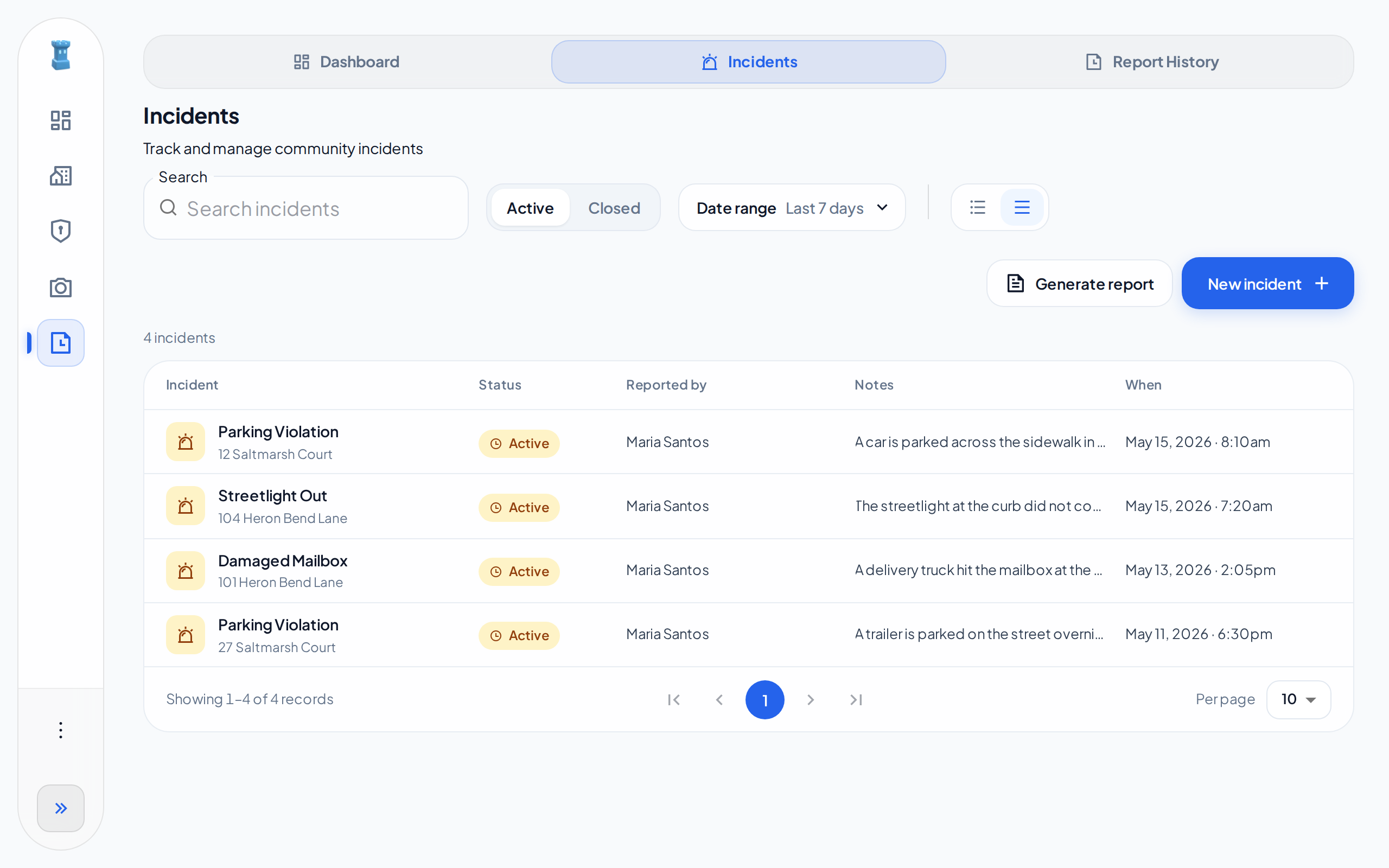1389x868 pixels.
Task: Open the buildings icon in sidebar
Action: pyautogui.click(x=60, y=176)
